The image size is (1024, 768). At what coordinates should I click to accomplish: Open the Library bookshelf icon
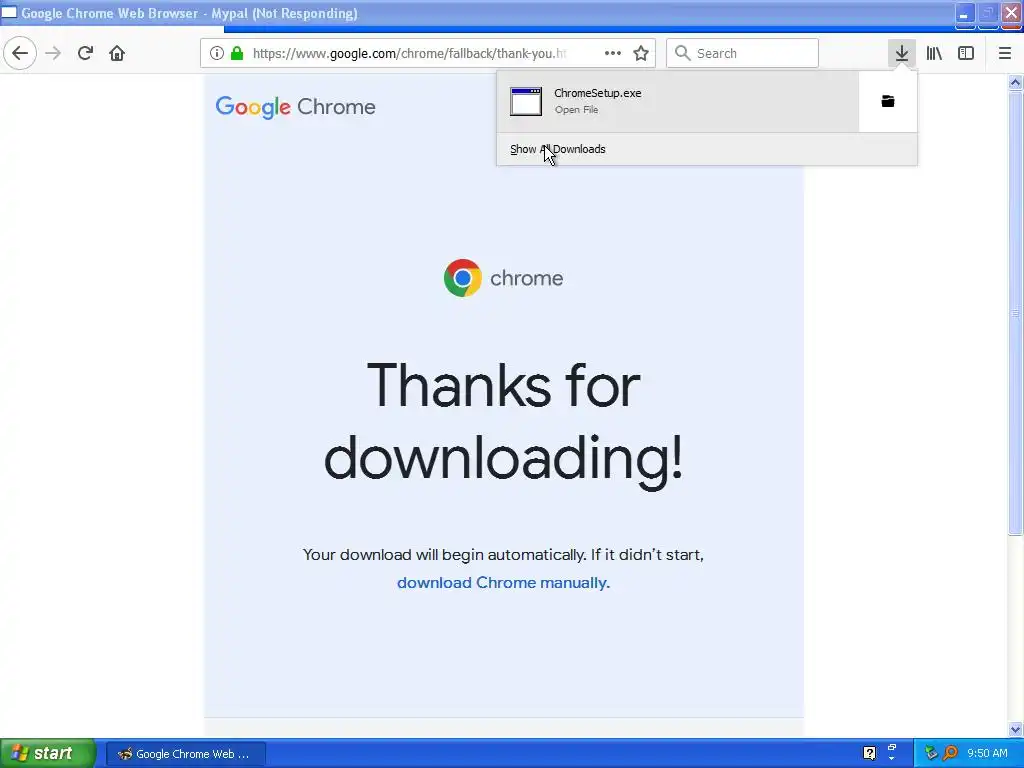(x=934, y=53)
